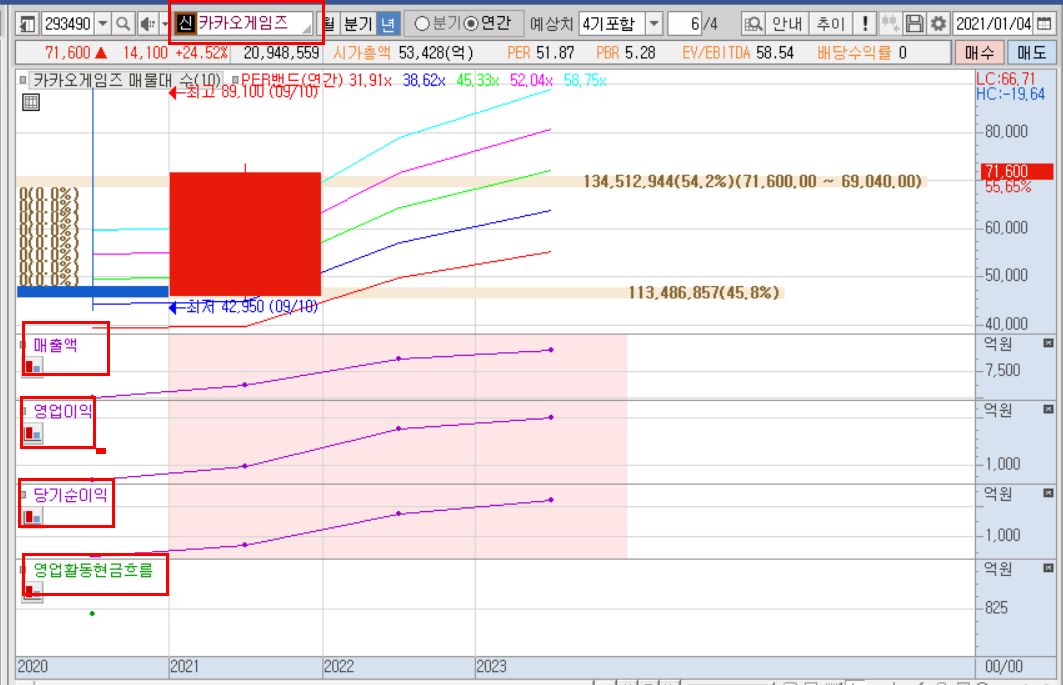Click the 2021/01/04 date field
The width and height of the screenshot is (1063, 685).
pos(993,24)
